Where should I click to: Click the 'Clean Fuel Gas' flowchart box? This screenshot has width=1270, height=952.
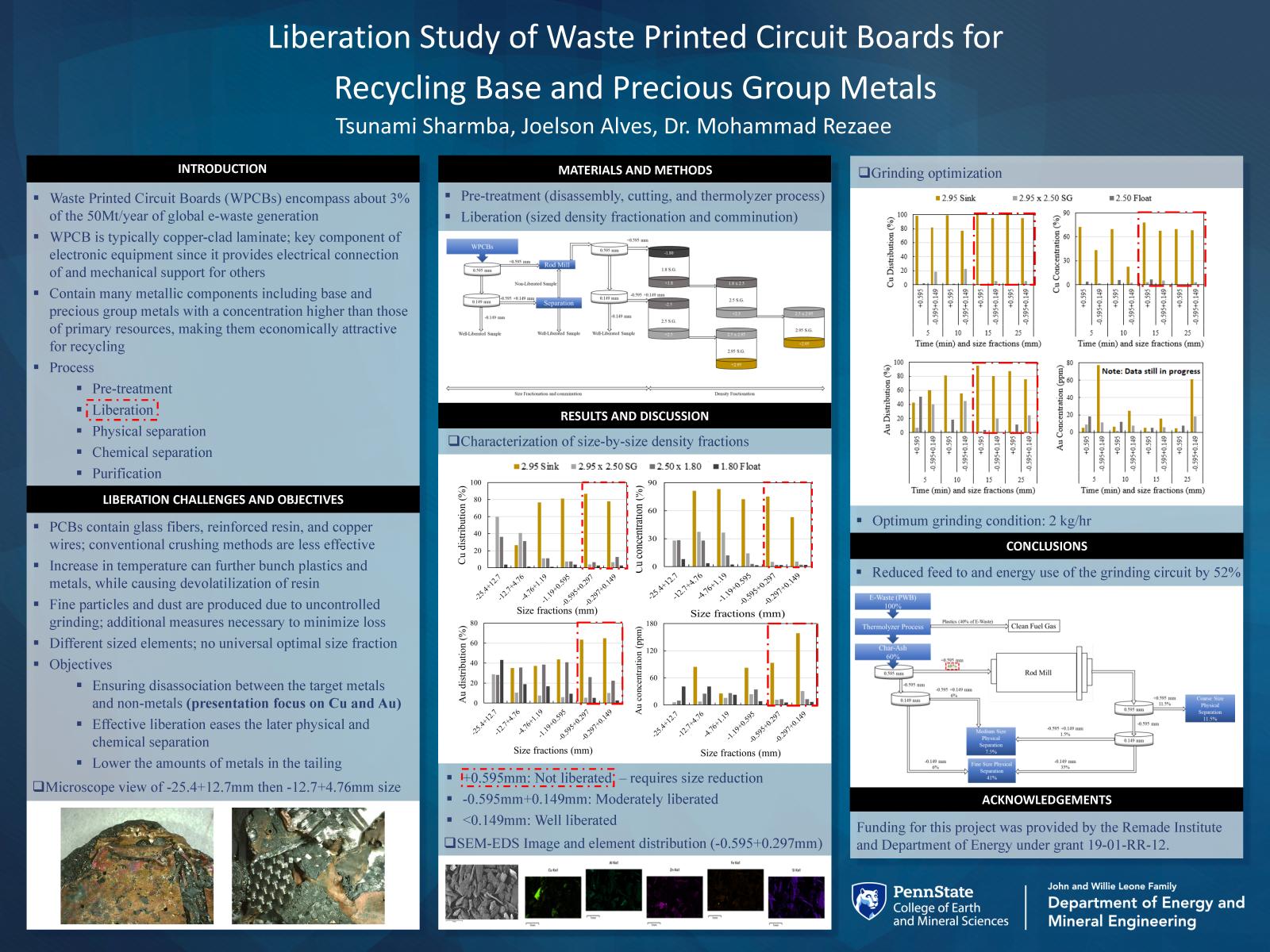pyautogui.click(x=1033, y=626)
